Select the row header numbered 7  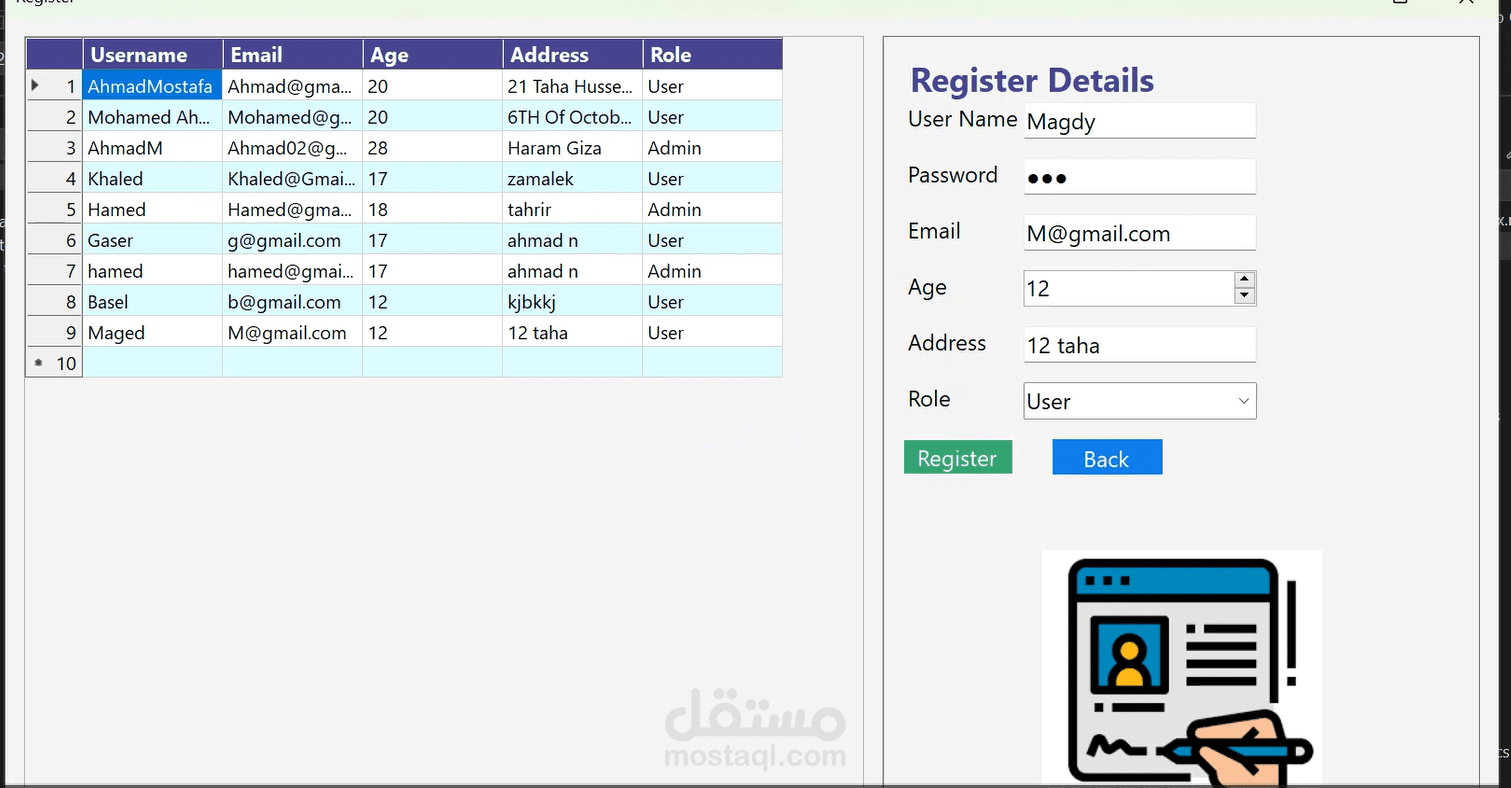[x=54, y=271]
